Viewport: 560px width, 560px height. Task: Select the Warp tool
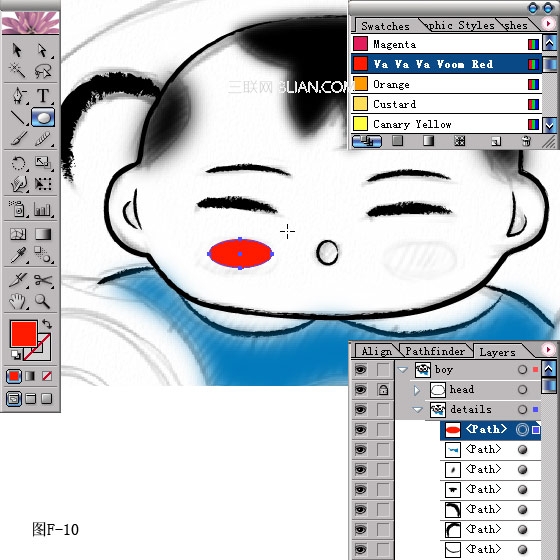coord(19,184)
